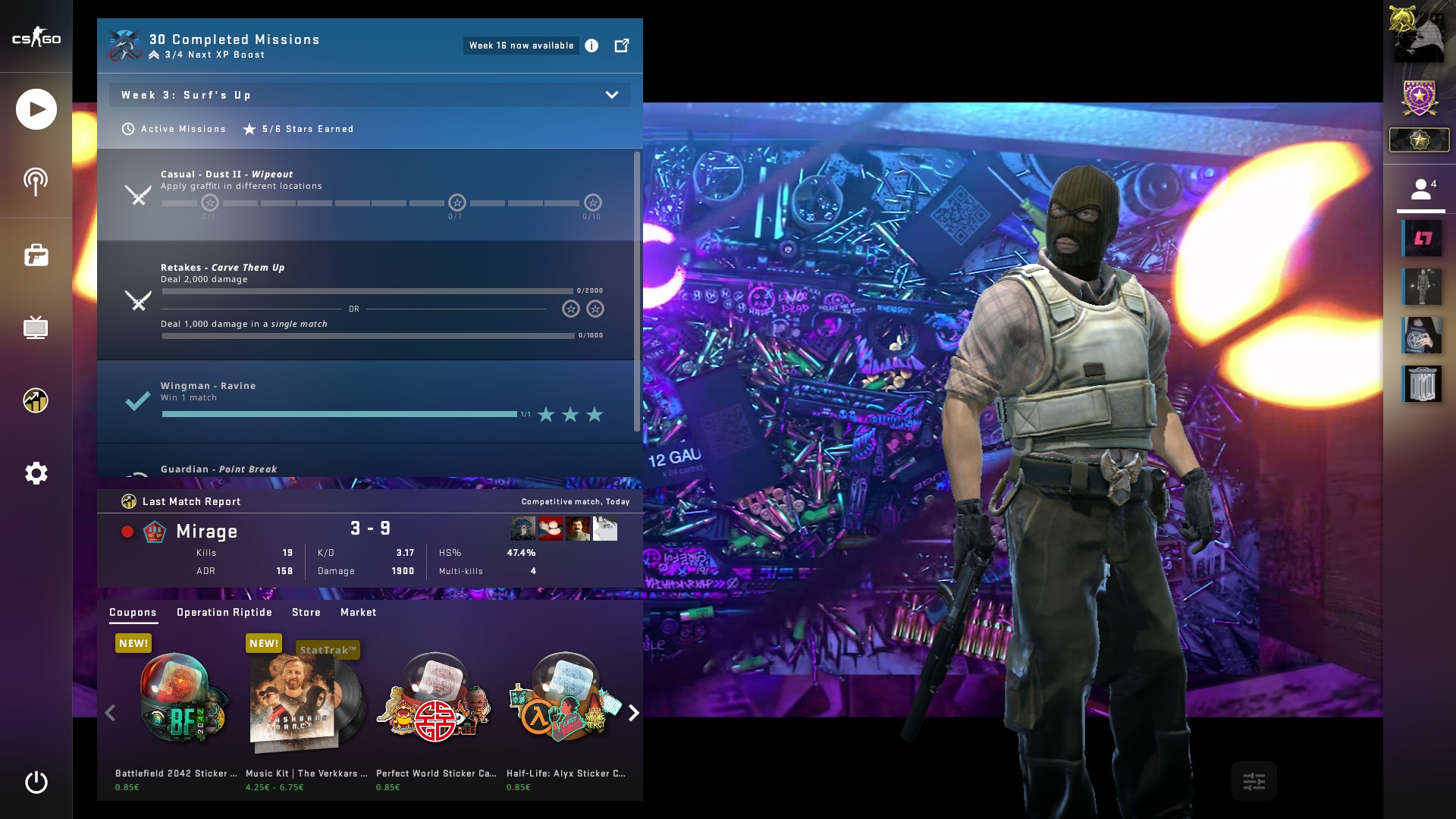Open the inventory briefcase icon
Viewport: 1456px width, 819px height.
point(36,255)
